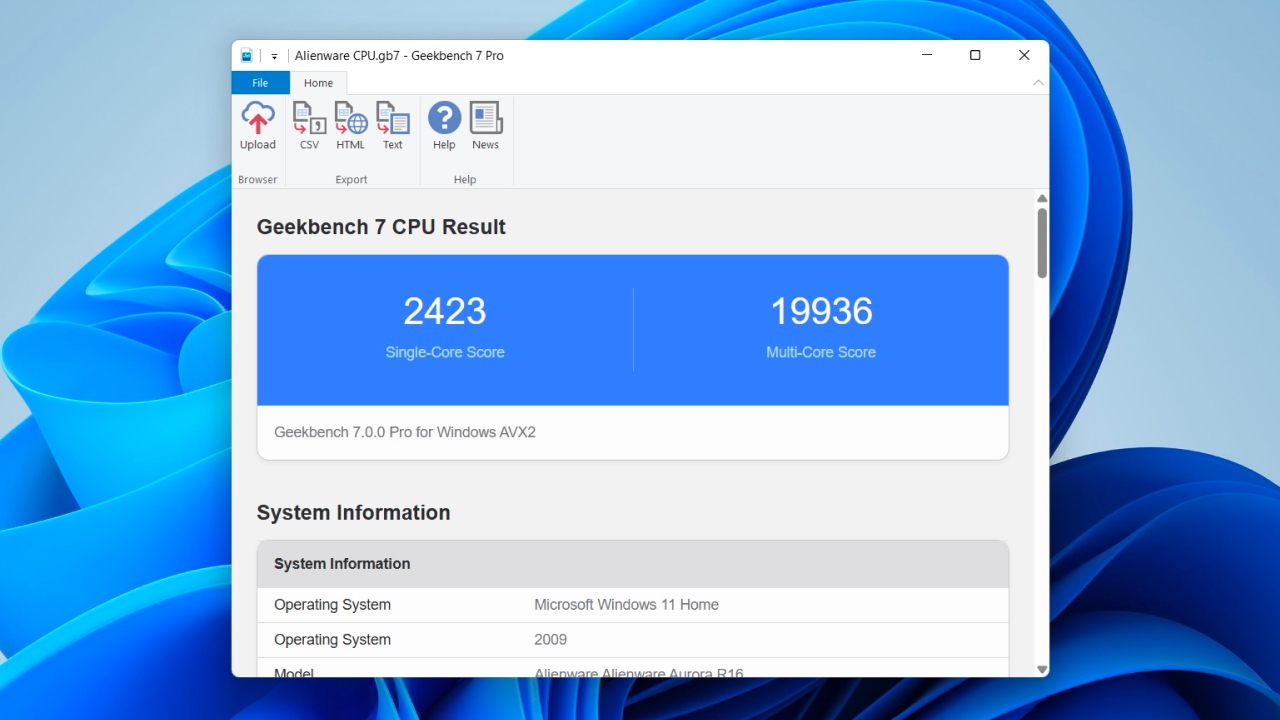Export results as CSV
This screenshot has height=720, width=1280.
tap(309, 126)
